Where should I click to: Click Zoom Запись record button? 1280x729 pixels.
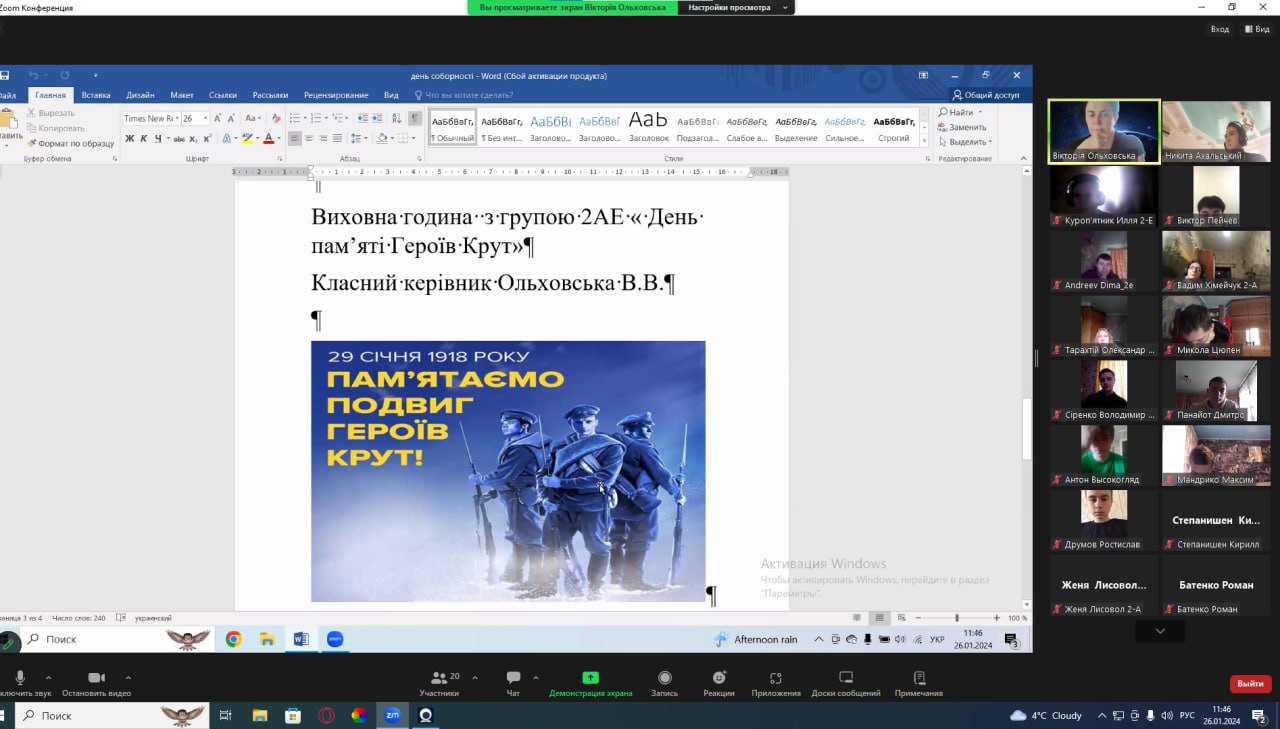tap(665, 684)
